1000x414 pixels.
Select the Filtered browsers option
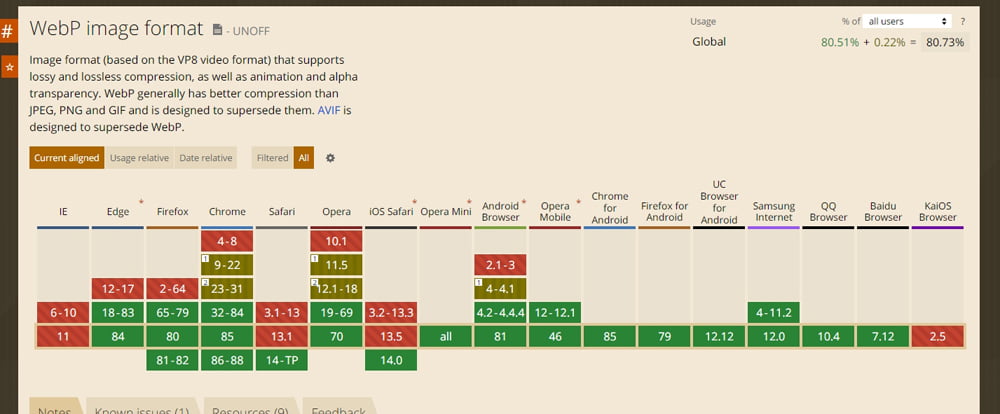click(272, 158)
